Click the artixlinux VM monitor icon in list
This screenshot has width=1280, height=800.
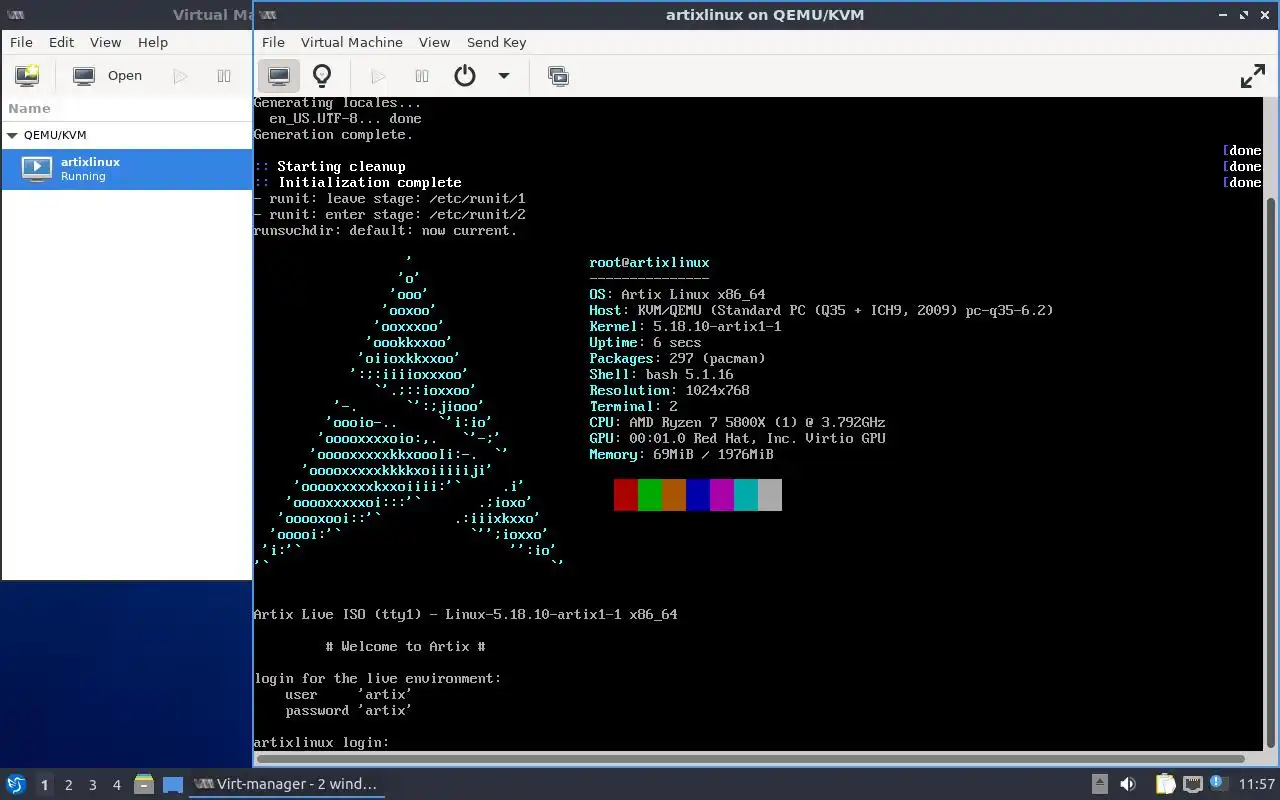(37, 169)
